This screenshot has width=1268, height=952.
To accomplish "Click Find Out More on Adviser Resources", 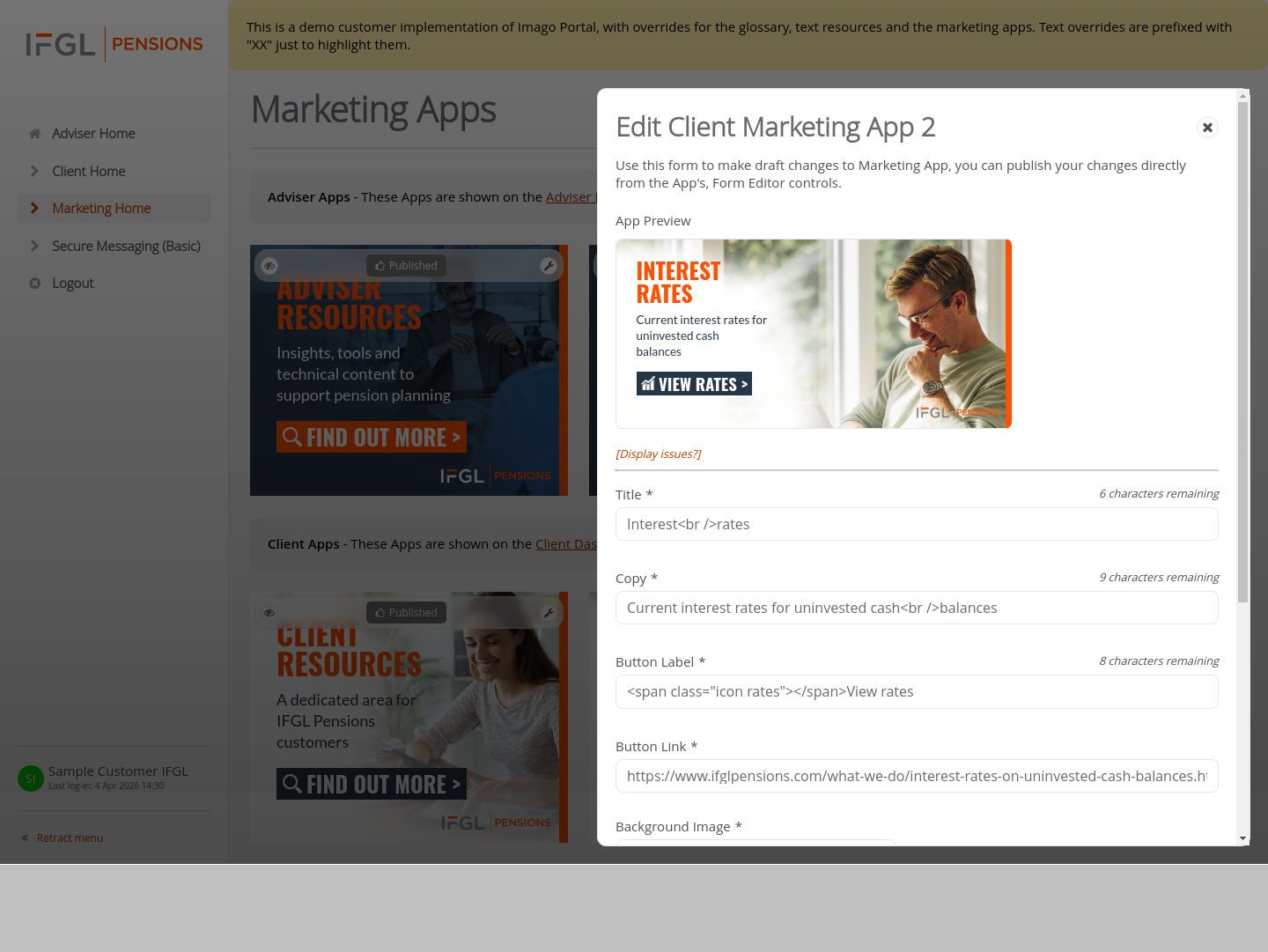I will pyautogui.click(x=372, y=437).
